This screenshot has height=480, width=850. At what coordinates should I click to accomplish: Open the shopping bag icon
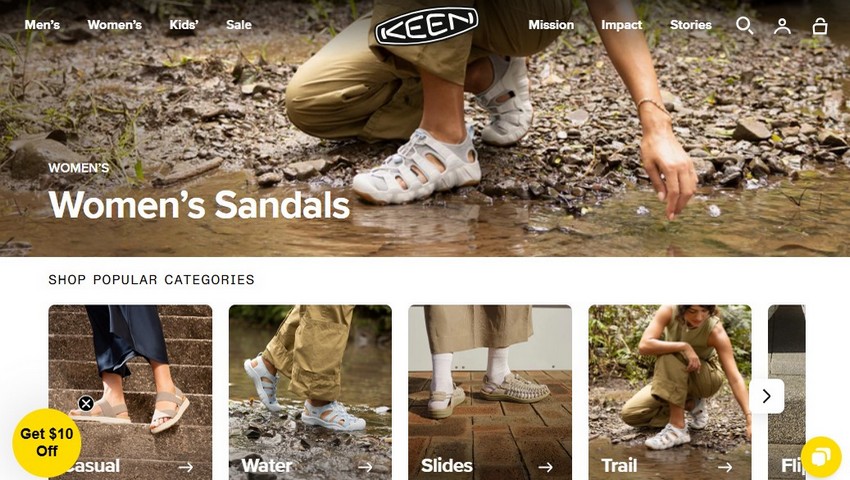(820, 25)
